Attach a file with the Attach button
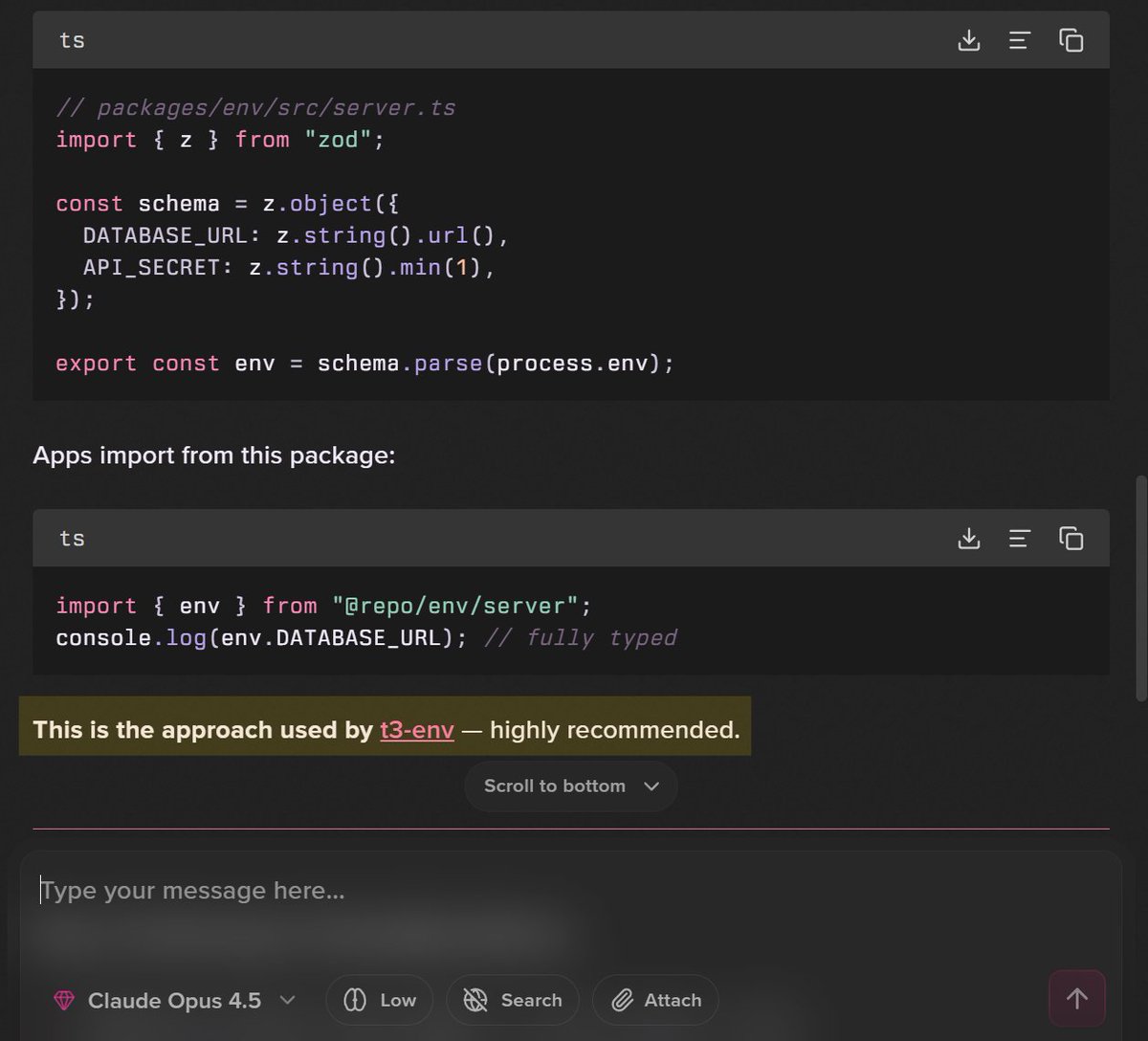1148x1041 pixels. coord(655,1000)
